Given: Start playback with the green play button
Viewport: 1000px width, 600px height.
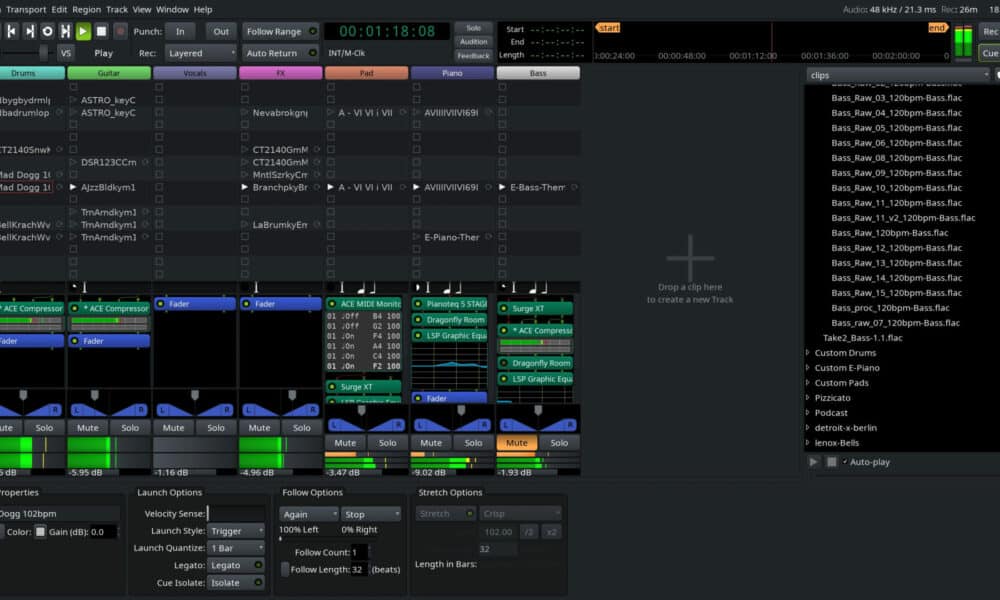Looking at the screenshot, I should click(83, 31).
